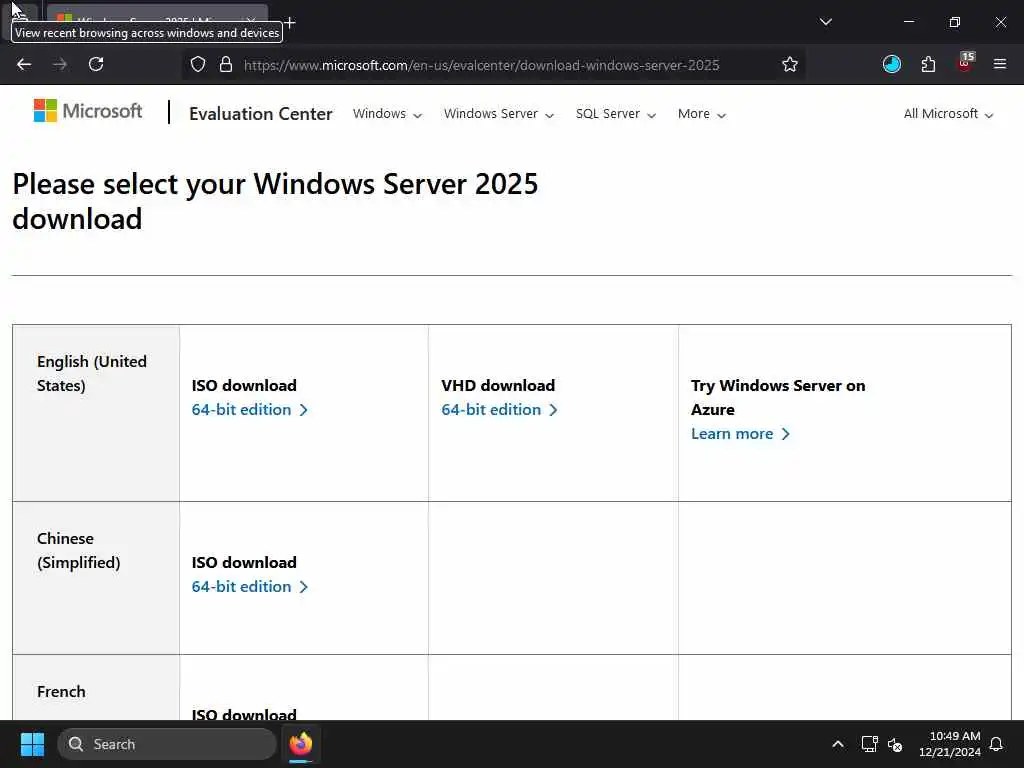The width and height of the screenshot is (1024, 768).
Task: Open Learn more about Azure
Action: click(740, 434)
